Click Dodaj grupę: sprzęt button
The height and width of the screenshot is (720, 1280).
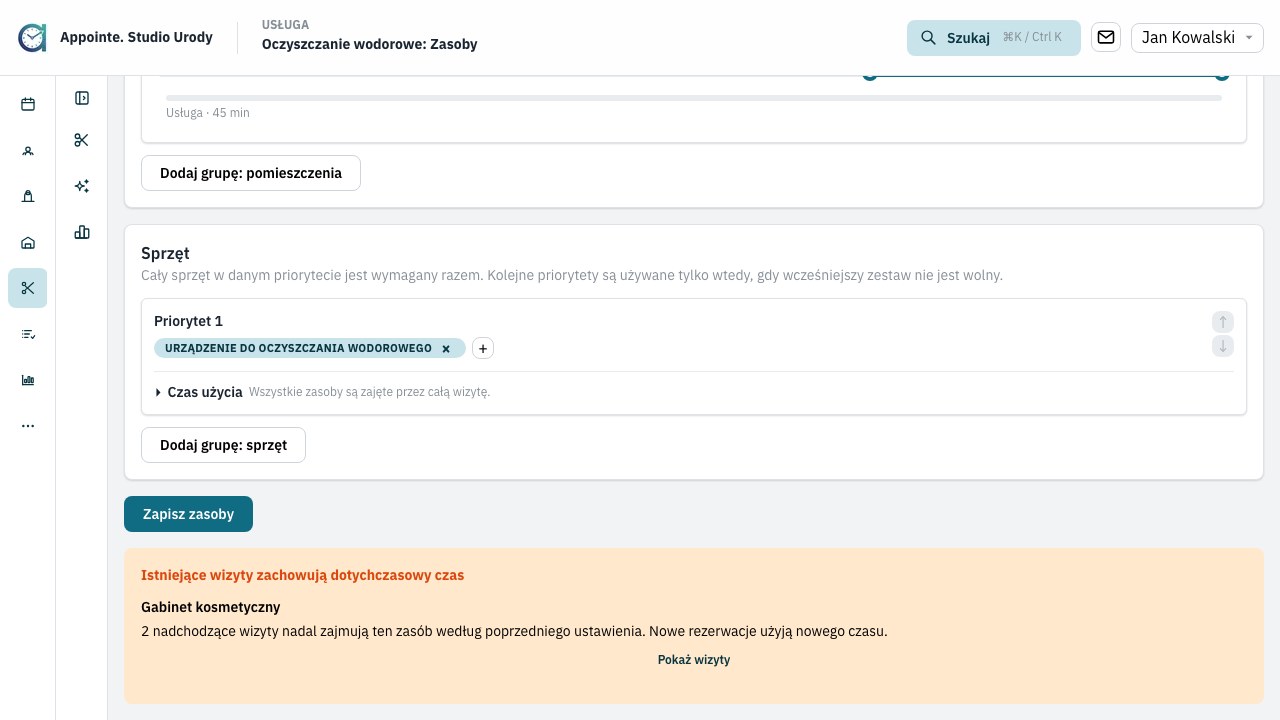223,445
